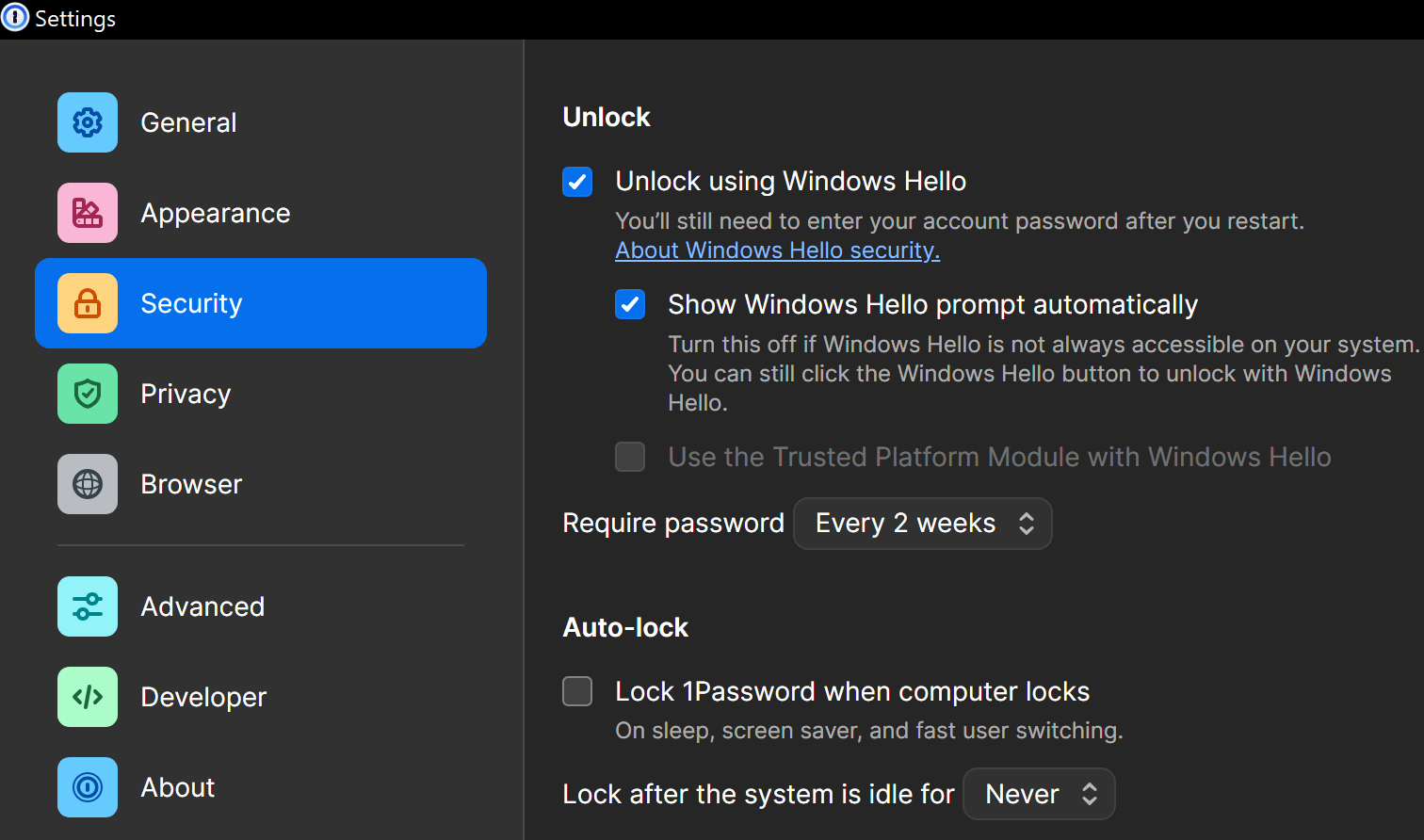The image size is (1424, 840).
Task: Click the General settings gear icon
Action: coord(87,122)
